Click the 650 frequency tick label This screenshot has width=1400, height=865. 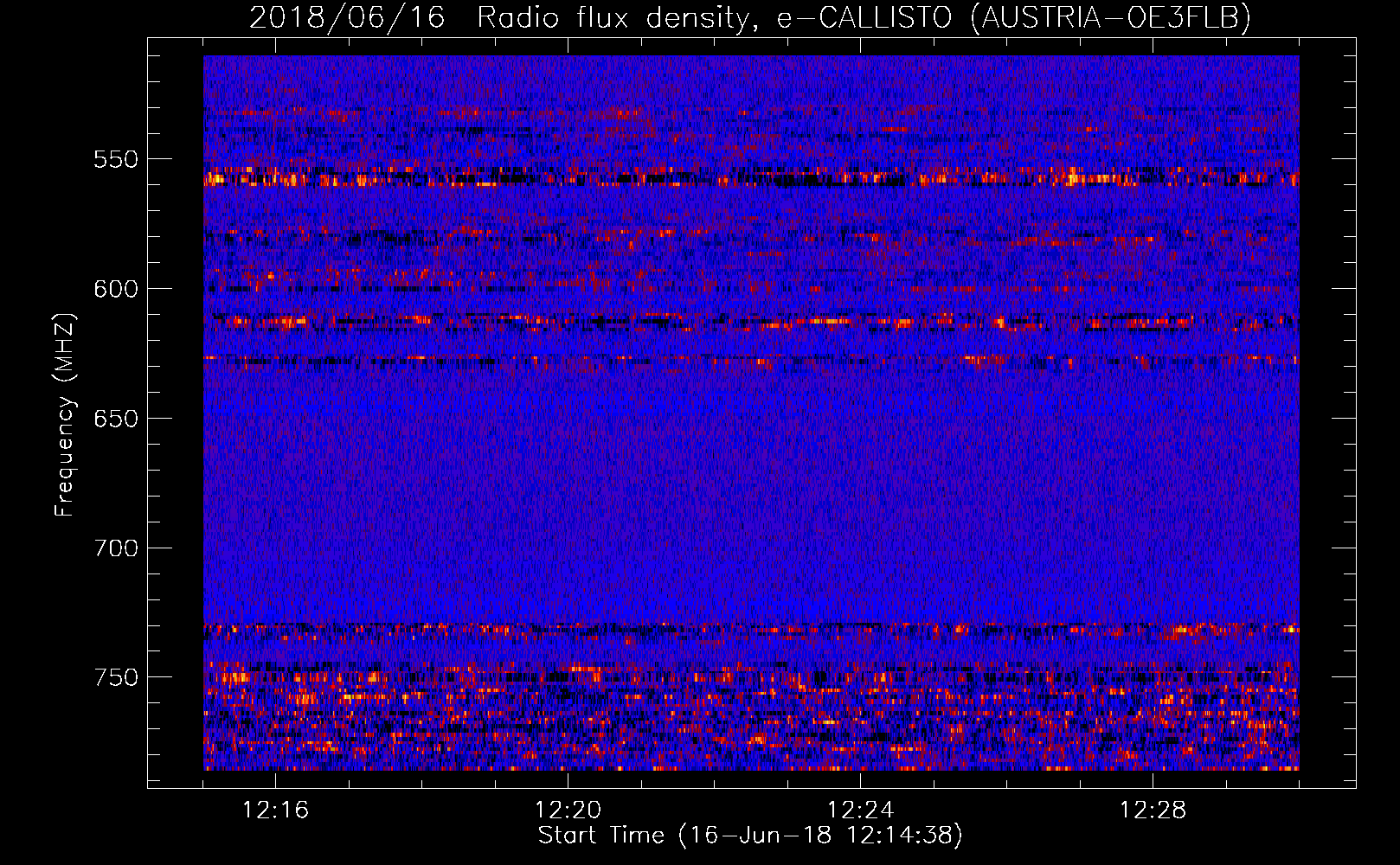tap(116, 419)
